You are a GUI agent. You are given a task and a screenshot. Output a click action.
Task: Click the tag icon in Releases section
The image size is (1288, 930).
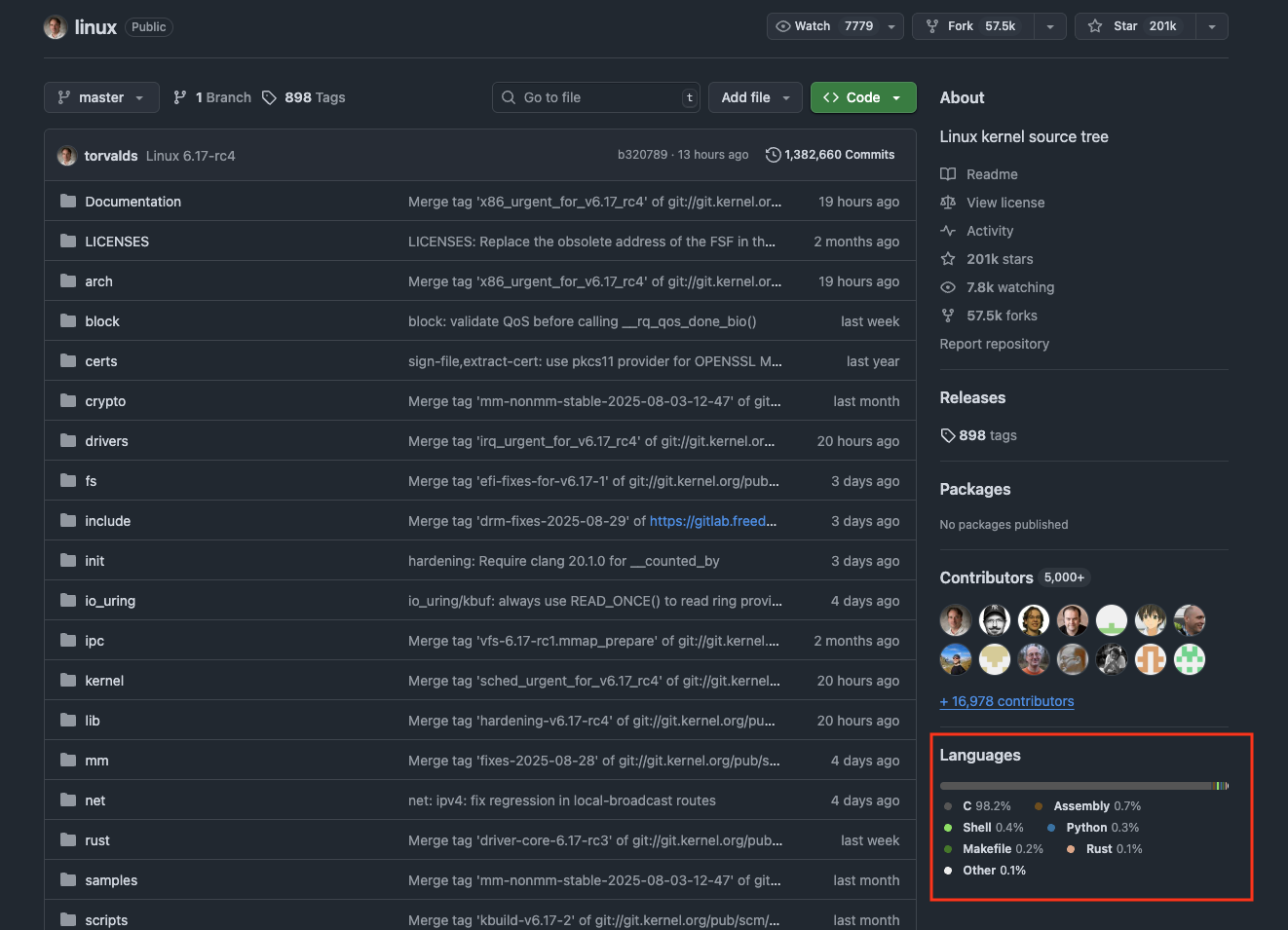pyautogui.click(x=948, y=435)
